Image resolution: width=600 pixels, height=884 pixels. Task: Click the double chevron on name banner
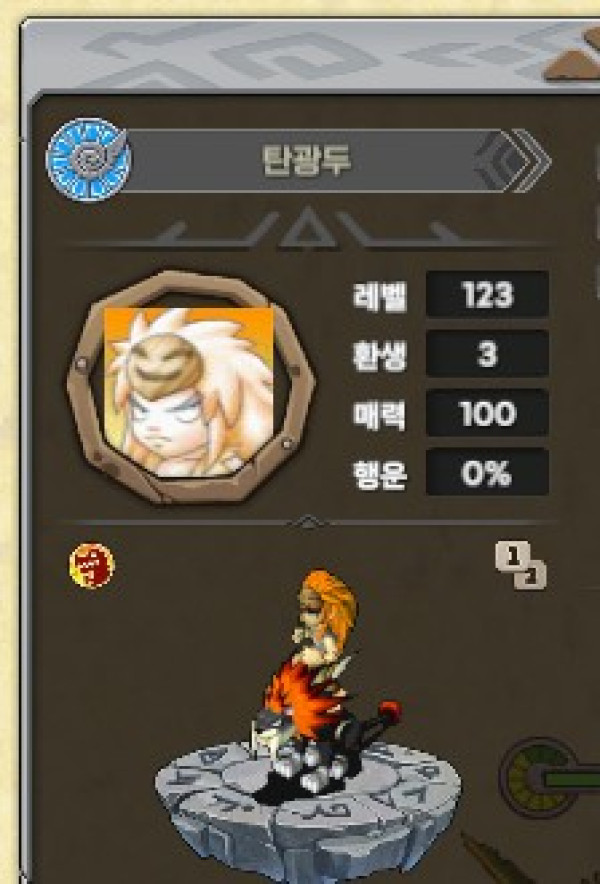tap(514, 161)
